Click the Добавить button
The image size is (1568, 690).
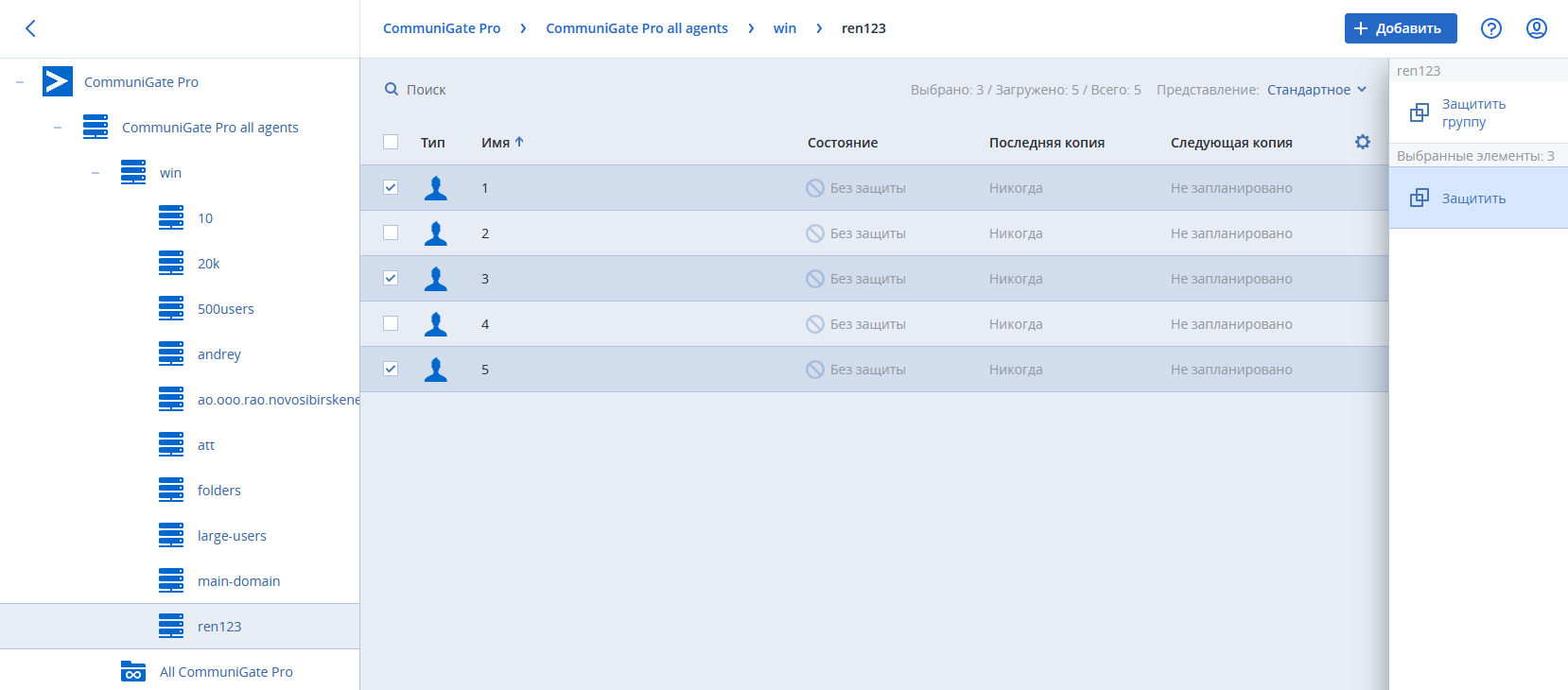[1400, 28]
